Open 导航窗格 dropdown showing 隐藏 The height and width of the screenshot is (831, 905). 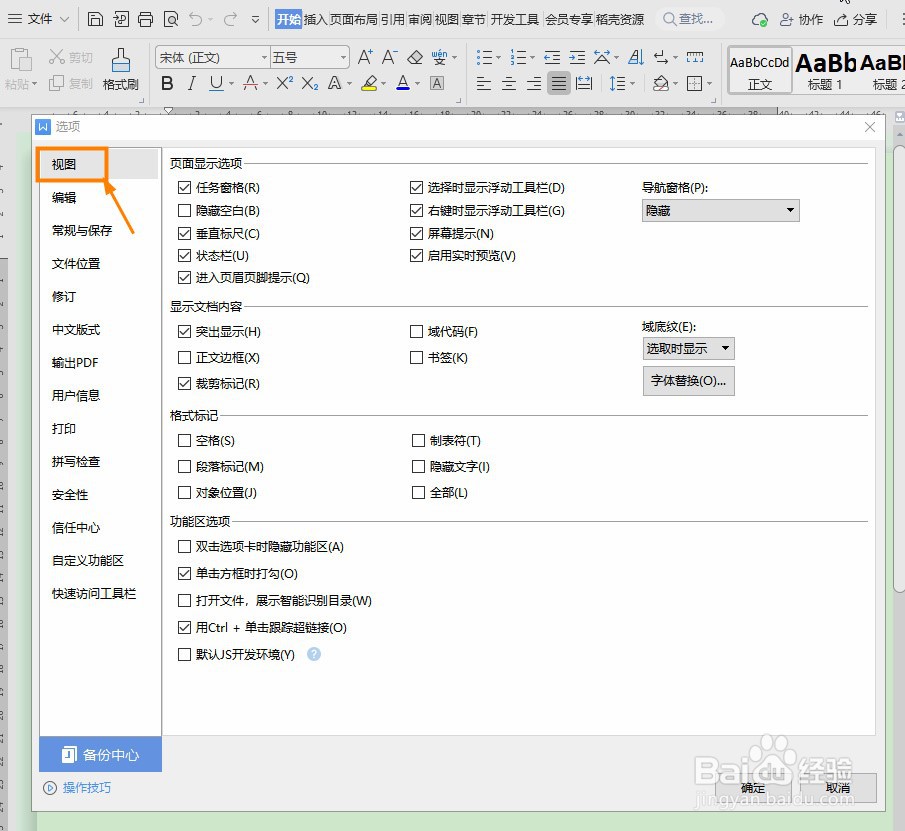coord(720,211)
